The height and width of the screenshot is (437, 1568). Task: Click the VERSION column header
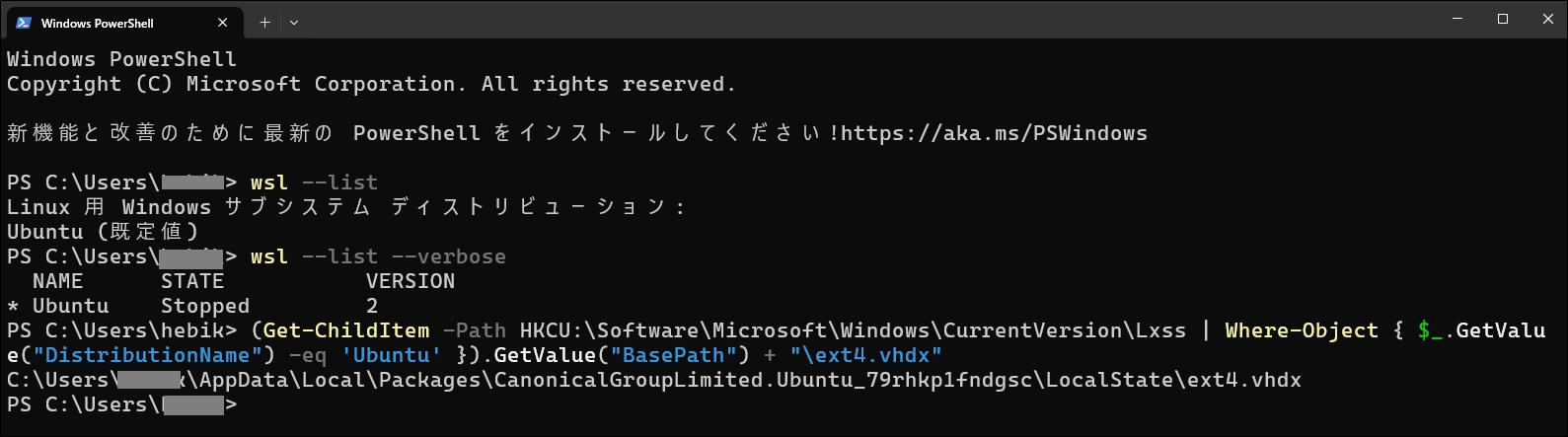tap(411, 281)
